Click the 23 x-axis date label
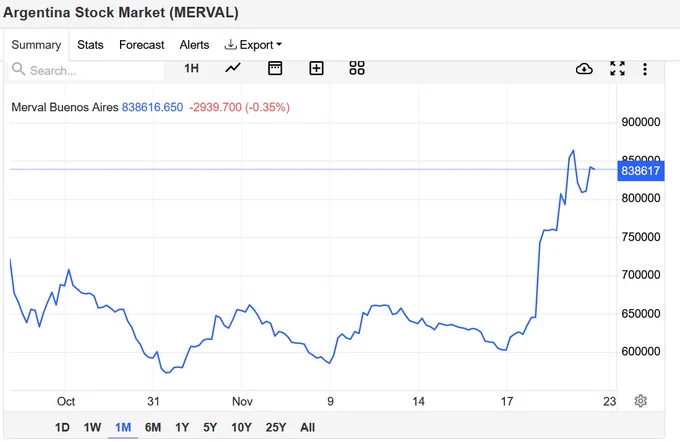The height and width of the screenshot is (442, 680). (609, 401)
